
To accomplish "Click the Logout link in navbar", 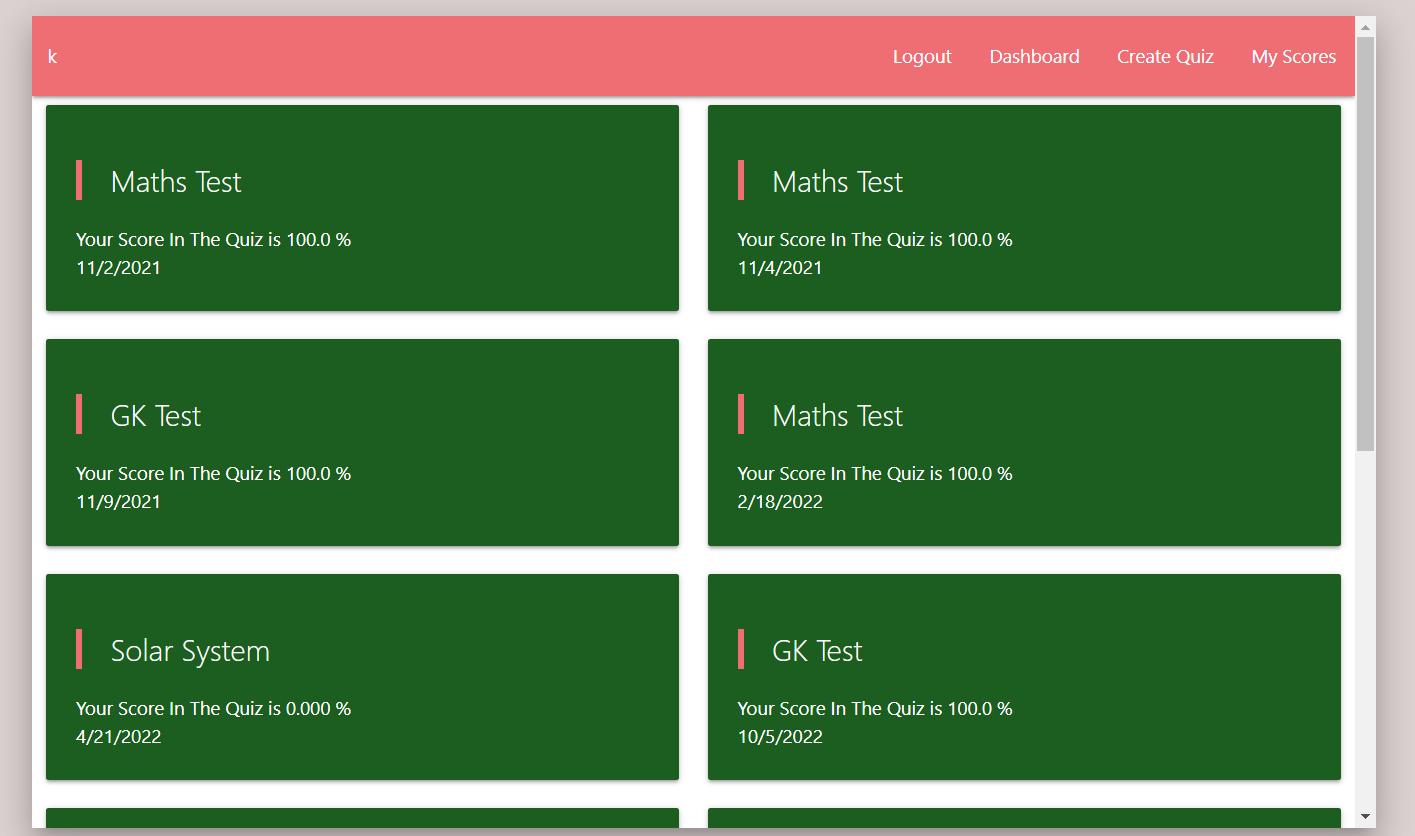I will [x=922, y=57].
